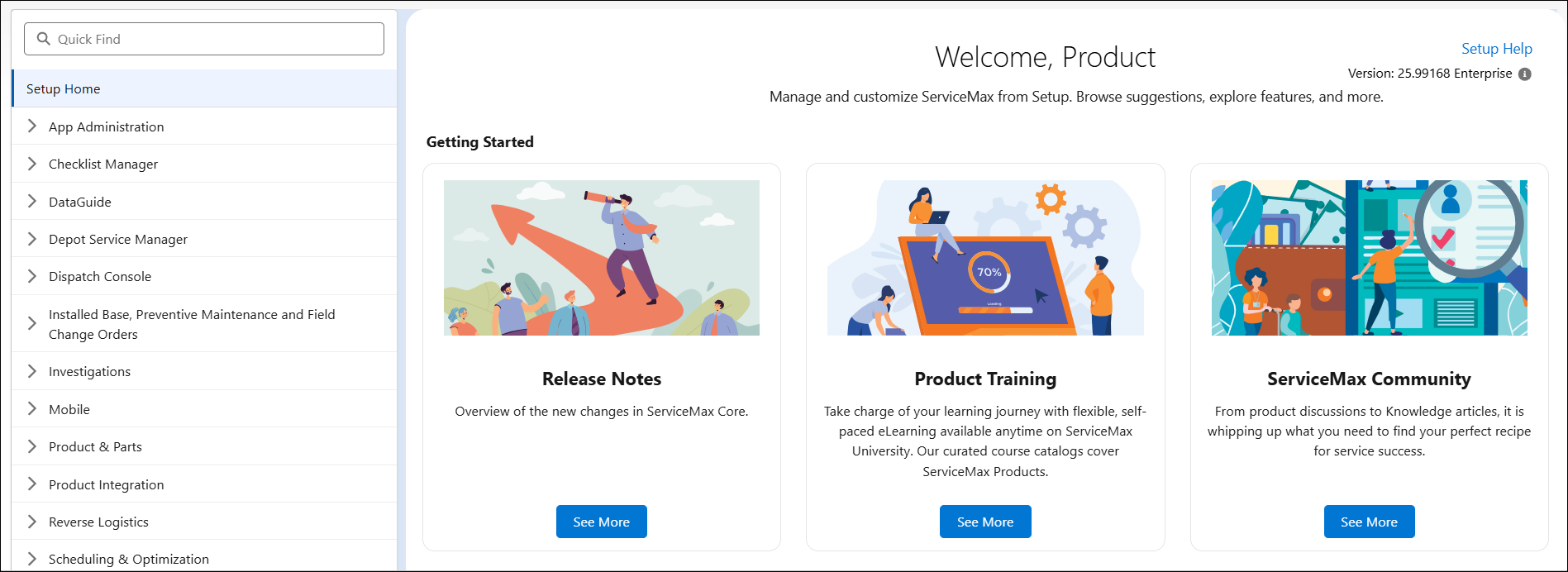
Task: Open the DataGuide menu label
Action: (79, 202)
